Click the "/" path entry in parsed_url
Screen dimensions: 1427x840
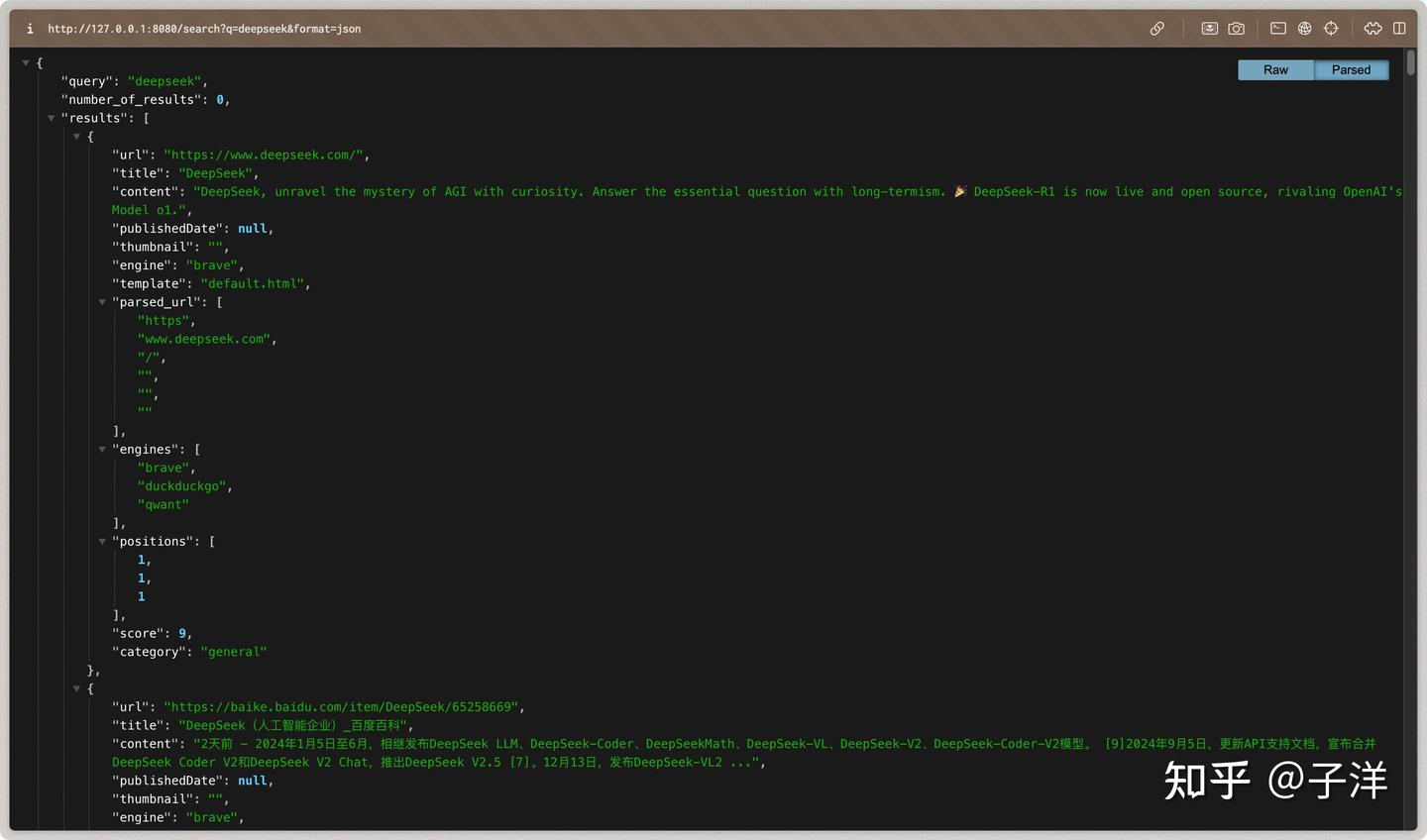click(x=149, y=358)
